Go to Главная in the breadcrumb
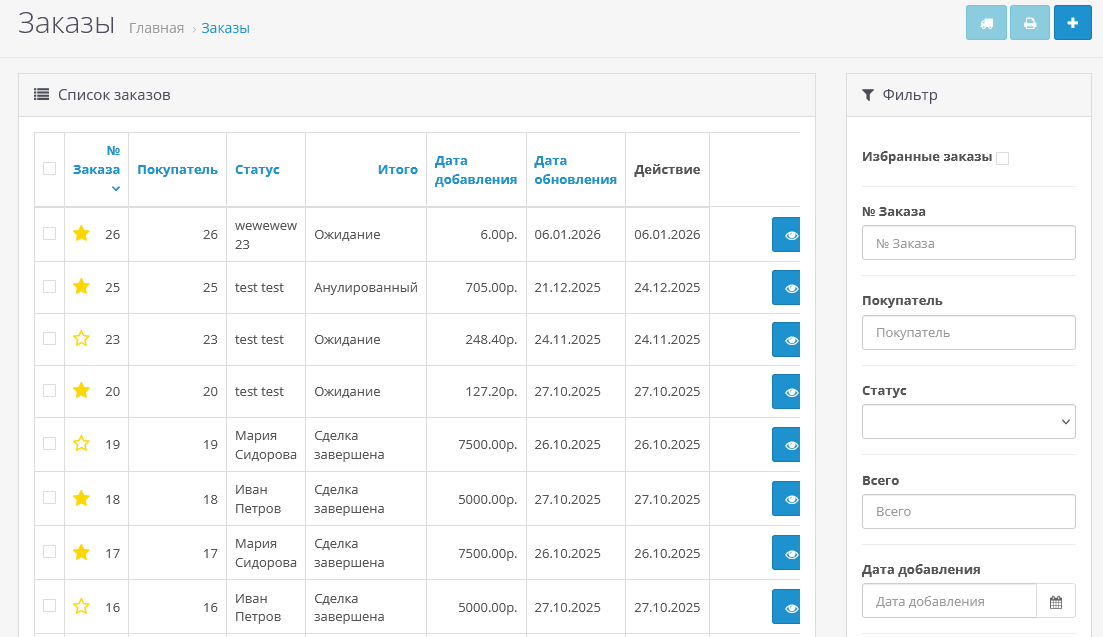 coord(156,28)
